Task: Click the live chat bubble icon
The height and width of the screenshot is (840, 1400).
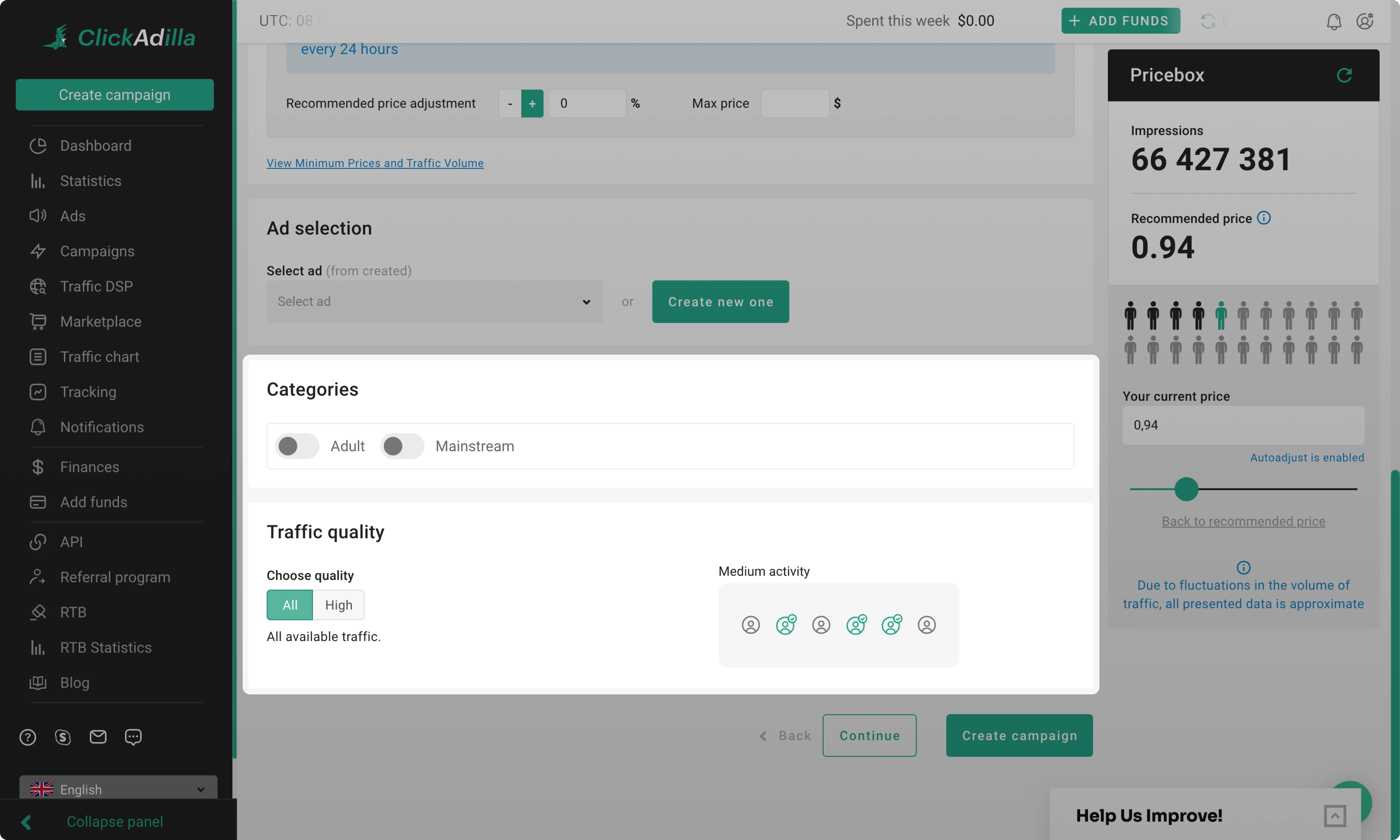Action: pos(133,737)
